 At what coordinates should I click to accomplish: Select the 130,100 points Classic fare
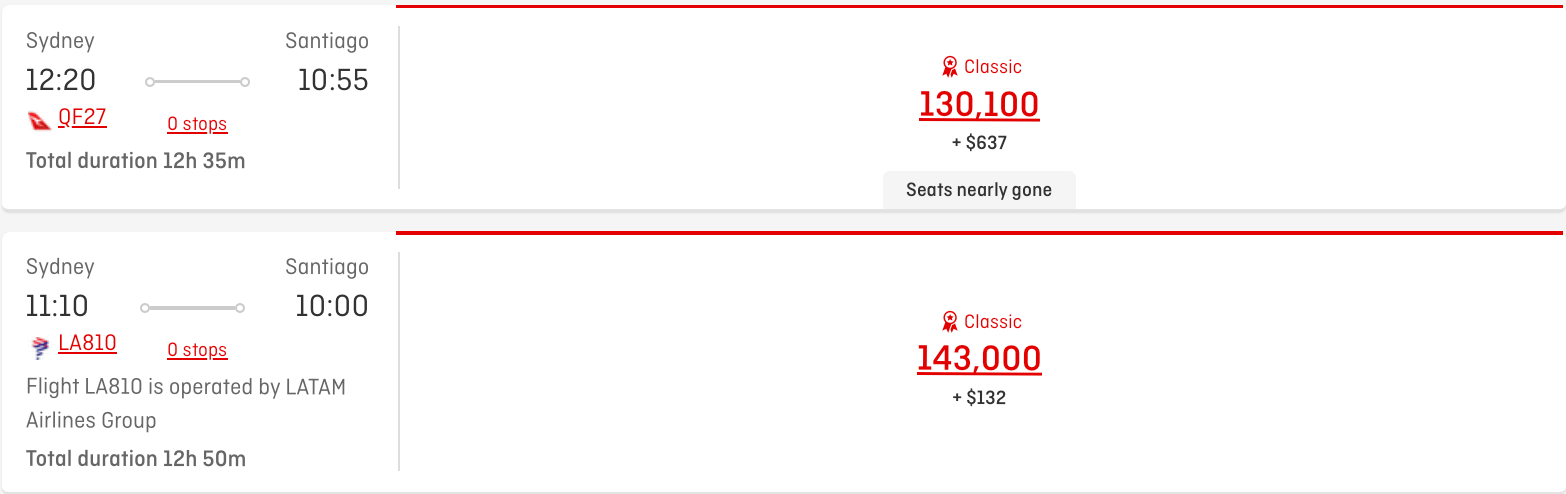pyautogui.click(x=979, y=104)
